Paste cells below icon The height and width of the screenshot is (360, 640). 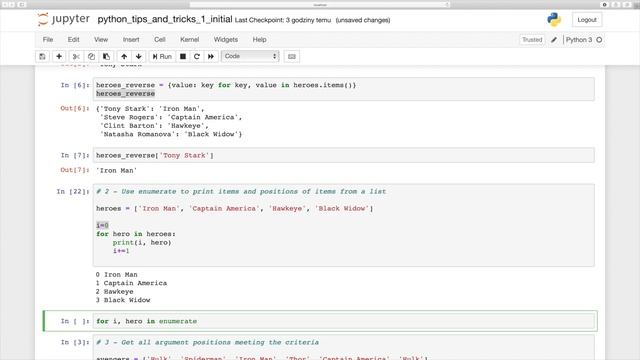tap(106, 56)
